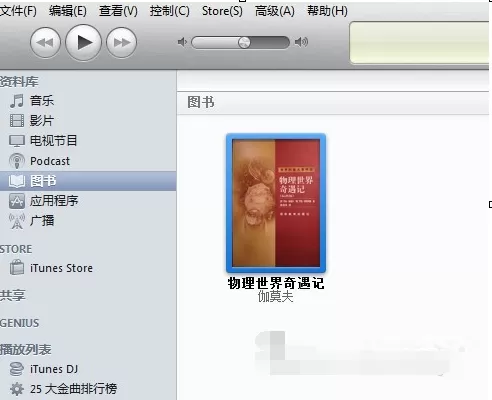Open Podcast library section

(x=50, y=161)
